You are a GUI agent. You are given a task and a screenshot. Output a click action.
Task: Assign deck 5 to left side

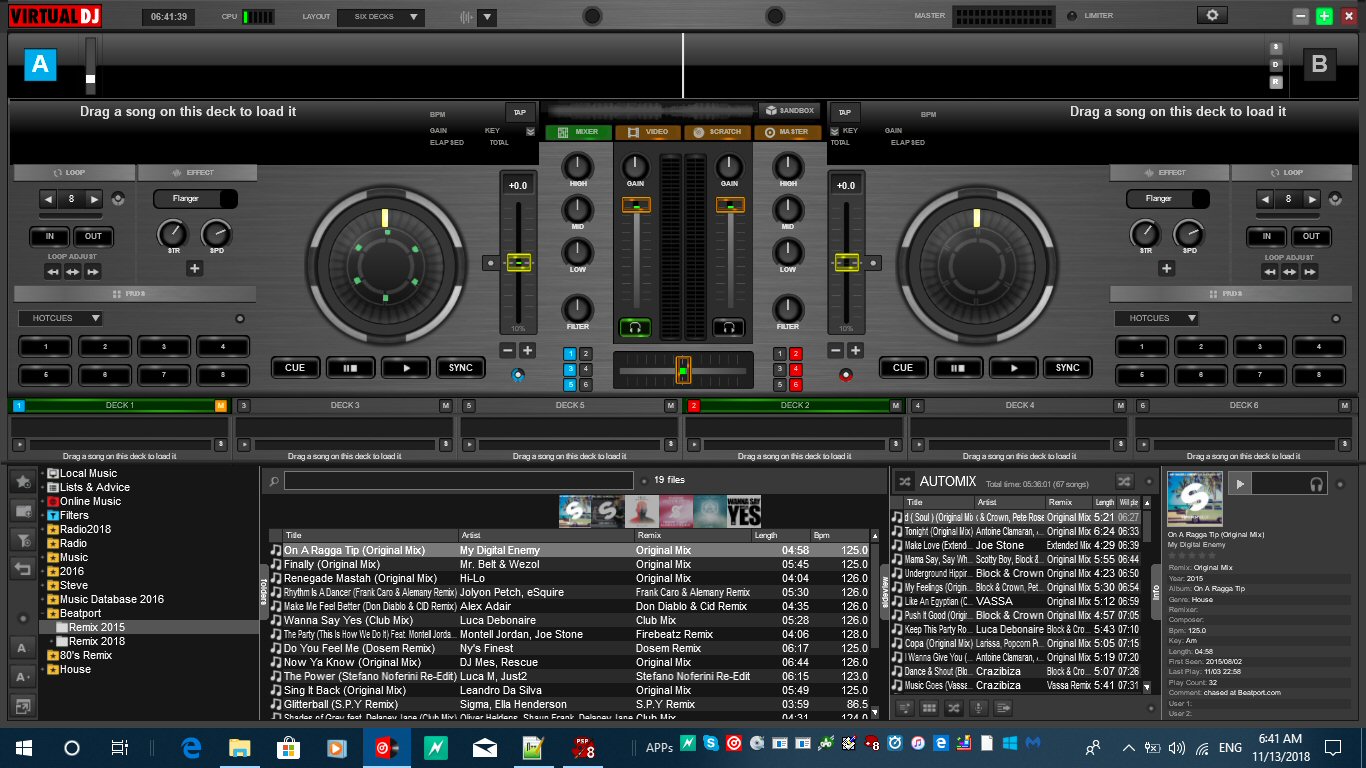point(570,384)
